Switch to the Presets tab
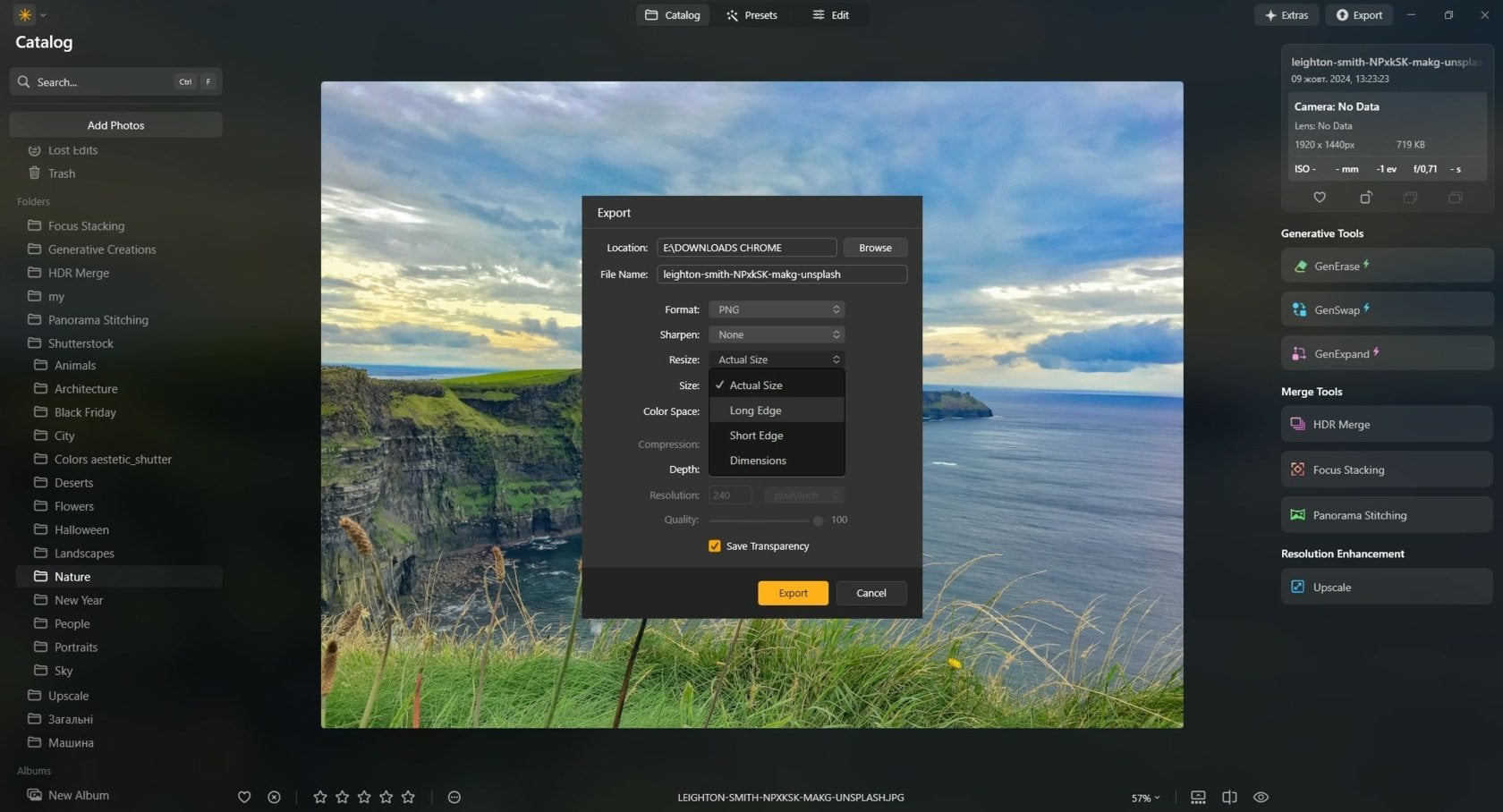1503x812 pixels. [751, 14]
